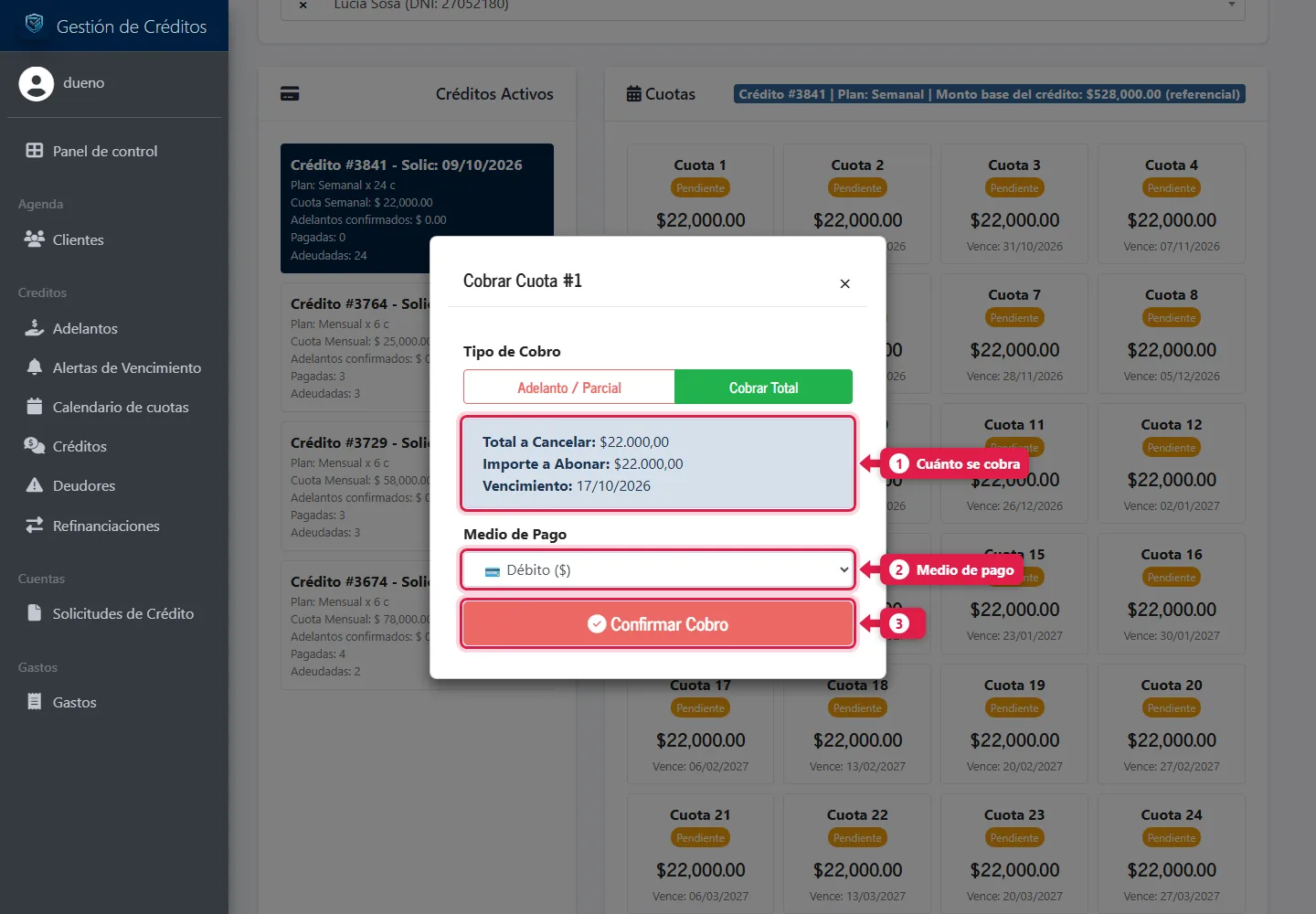Image resolution: width=1316 pixels, height=914 pixels.
Task: Click the calendar icon beside Cuotas heading
Action: pyautogui.click(x=634, y=93)
